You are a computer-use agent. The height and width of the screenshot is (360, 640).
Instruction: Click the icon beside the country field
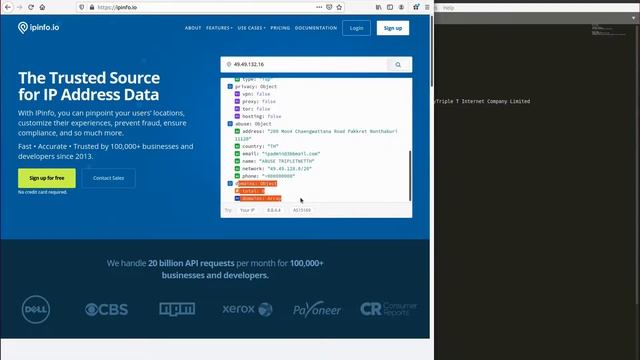237,146
